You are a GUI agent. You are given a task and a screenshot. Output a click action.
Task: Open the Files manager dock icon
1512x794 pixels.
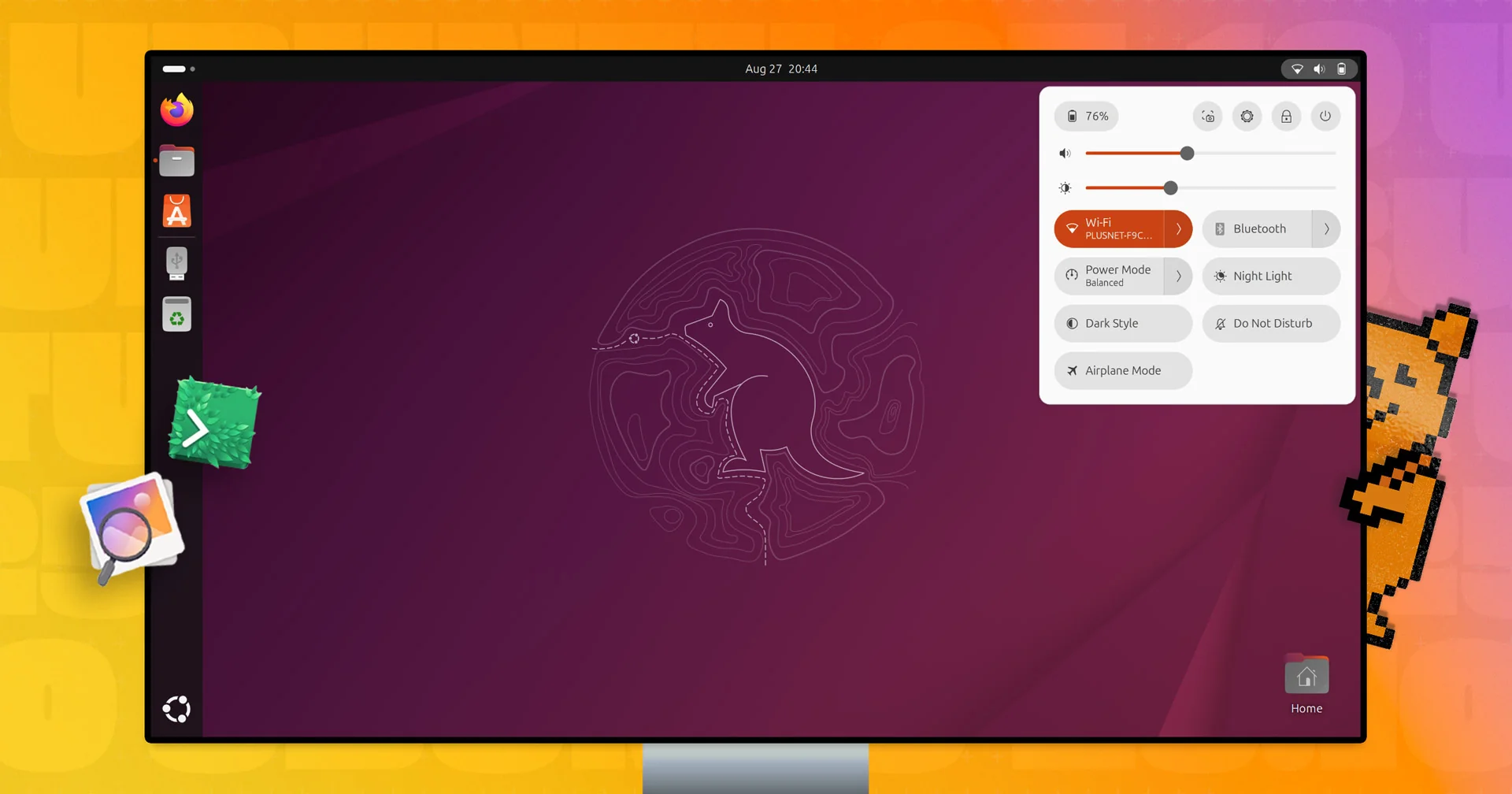(176, 161)
